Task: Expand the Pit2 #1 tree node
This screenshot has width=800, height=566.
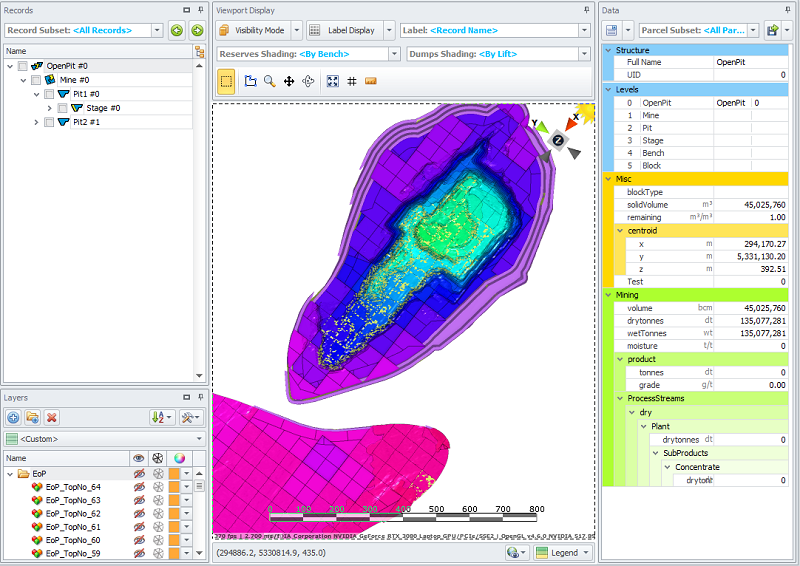Action: [x=37, y=122]
